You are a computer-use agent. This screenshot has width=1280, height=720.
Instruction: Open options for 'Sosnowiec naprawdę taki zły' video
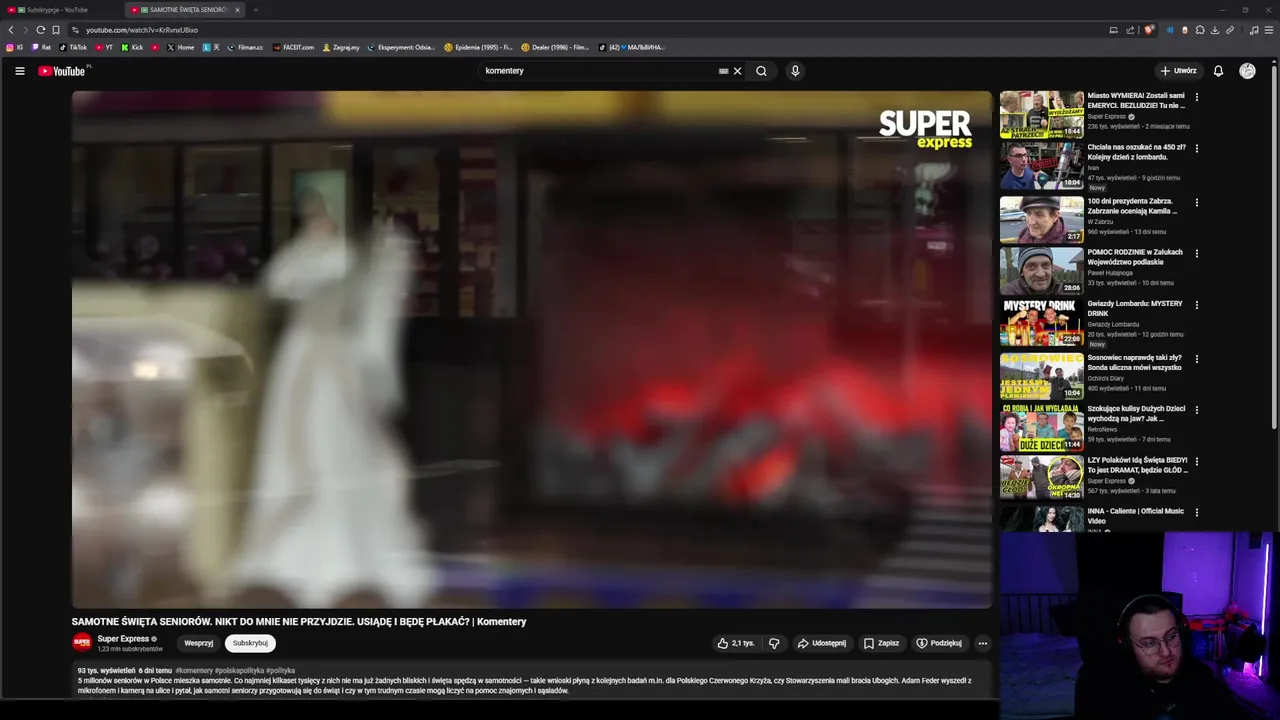coord(1196,359)
